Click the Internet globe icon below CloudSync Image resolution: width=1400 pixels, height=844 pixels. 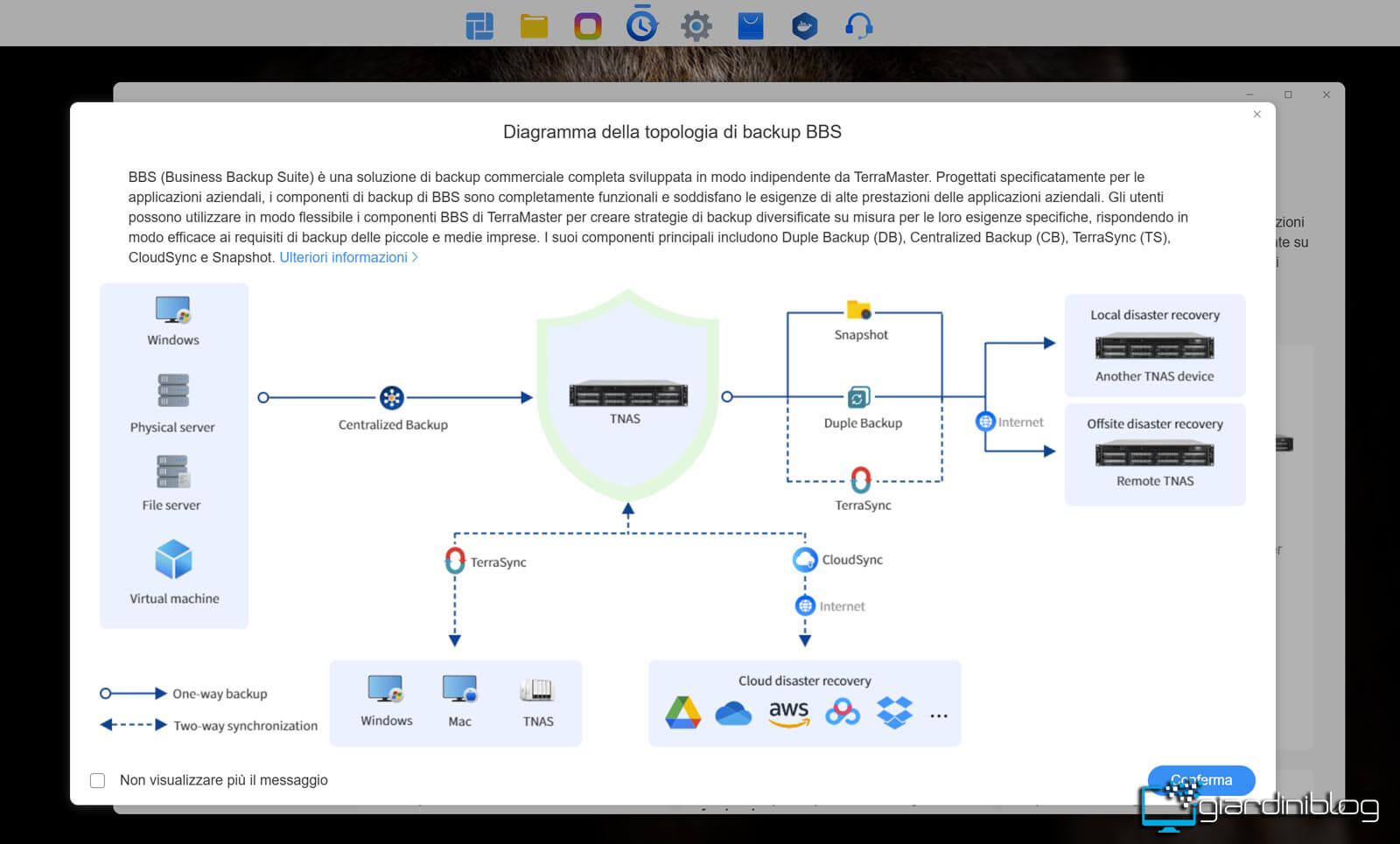(x=805, y=605)
